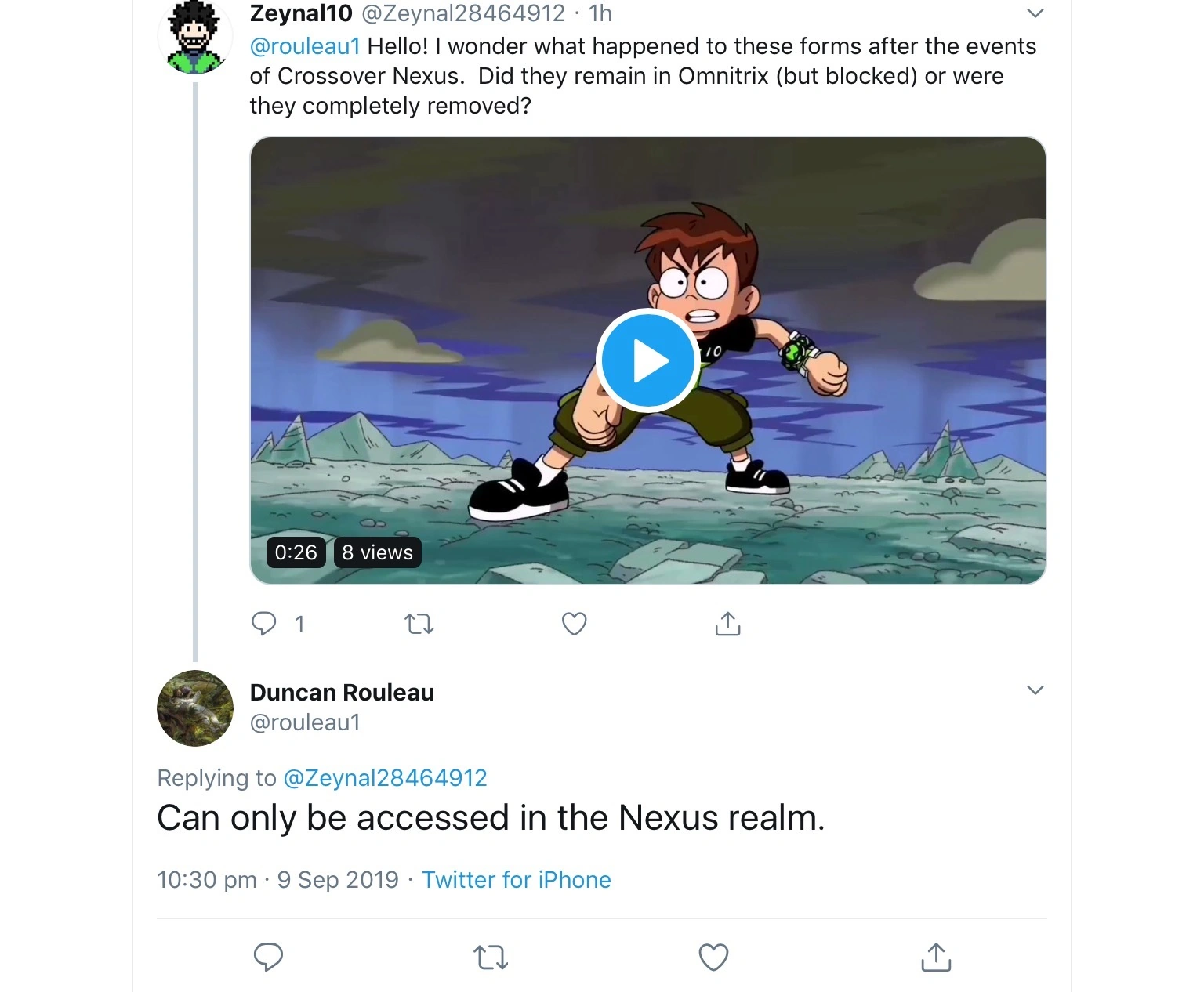Click the Twitter for iPhone link
This screenshot has width=1204, height=992.
click(x=517, y=879)
